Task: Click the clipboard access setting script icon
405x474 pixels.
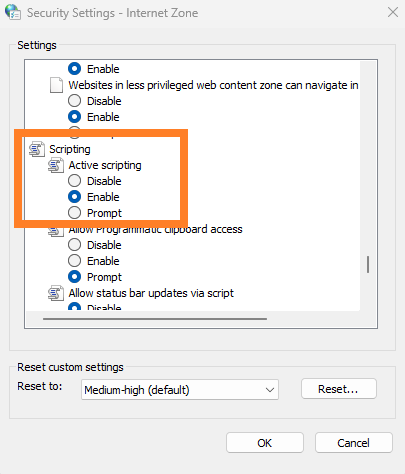Action: click(56, 231)
